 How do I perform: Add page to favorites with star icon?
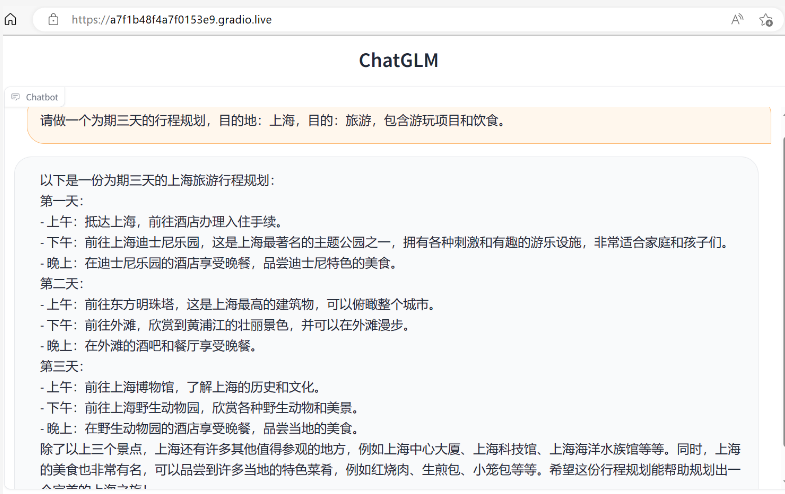[x=766, y=19]
